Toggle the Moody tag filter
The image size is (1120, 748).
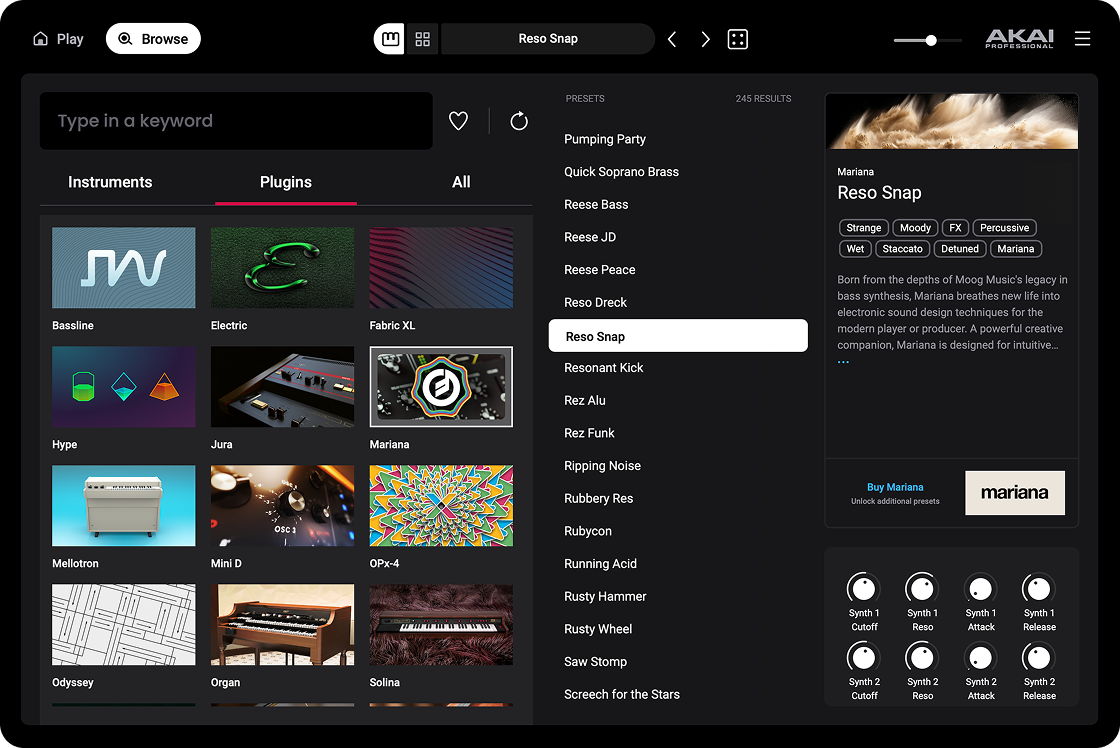pos(915,228)
